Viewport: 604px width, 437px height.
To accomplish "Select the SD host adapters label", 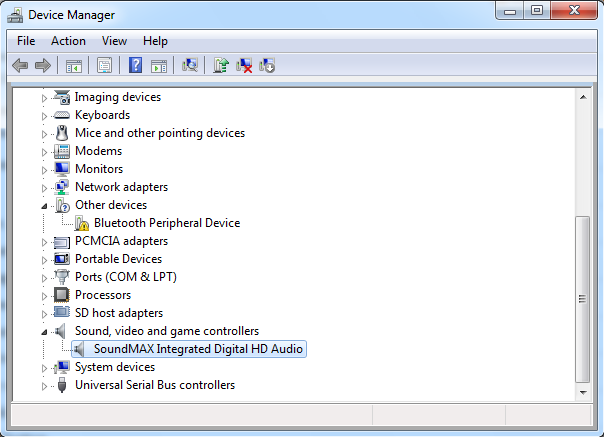I will coord(119,313).
